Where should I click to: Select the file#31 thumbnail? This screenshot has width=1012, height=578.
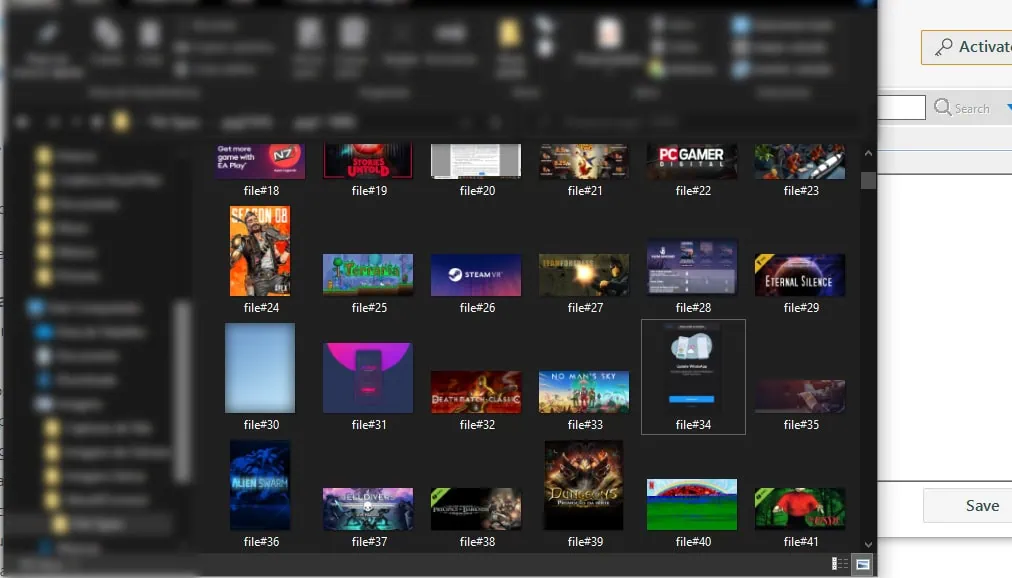pos(368,377)
